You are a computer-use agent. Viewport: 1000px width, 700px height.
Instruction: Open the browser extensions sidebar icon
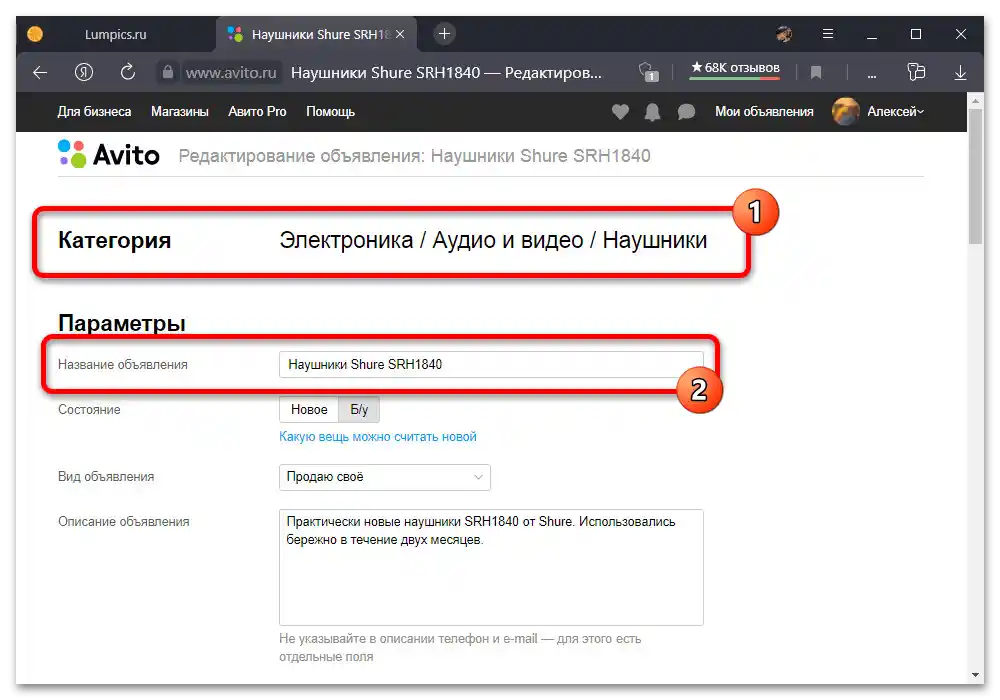pos(916,72)
